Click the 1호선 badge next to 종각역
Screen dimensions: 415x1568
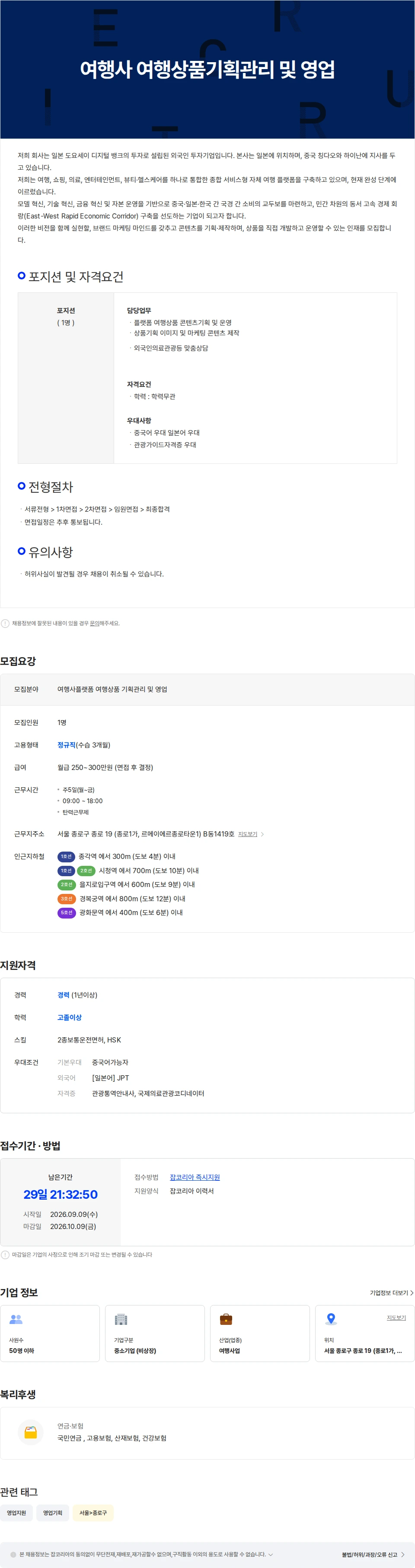click(x=66, y=856)
